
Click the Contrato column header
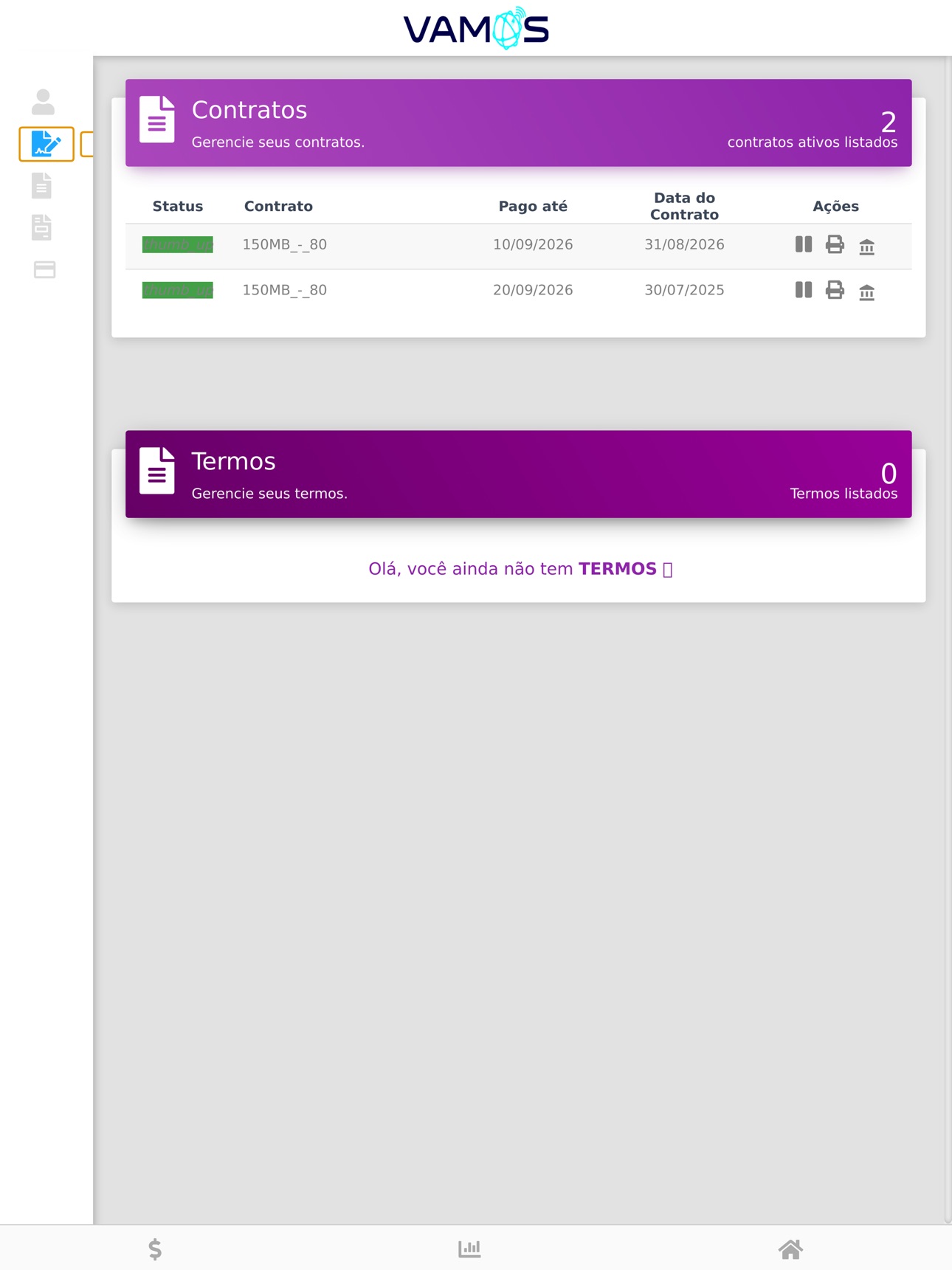tap(278, 207)
